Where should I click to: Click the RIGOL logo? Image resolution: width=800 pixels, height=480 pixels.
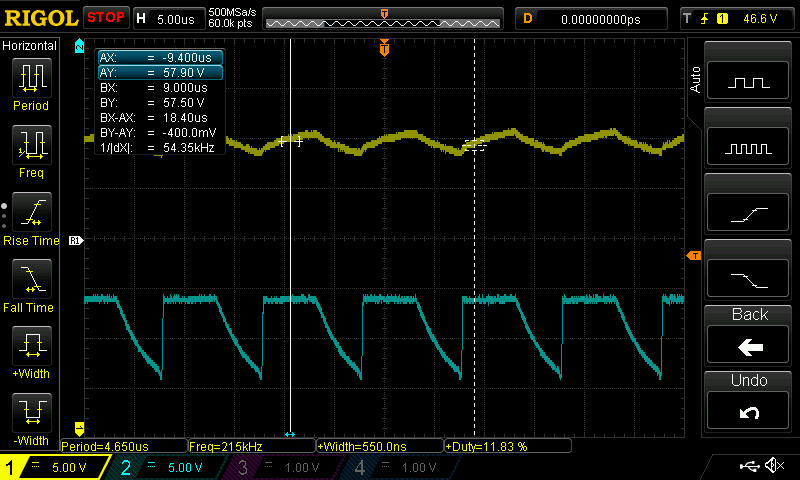[x=41, y=18]
